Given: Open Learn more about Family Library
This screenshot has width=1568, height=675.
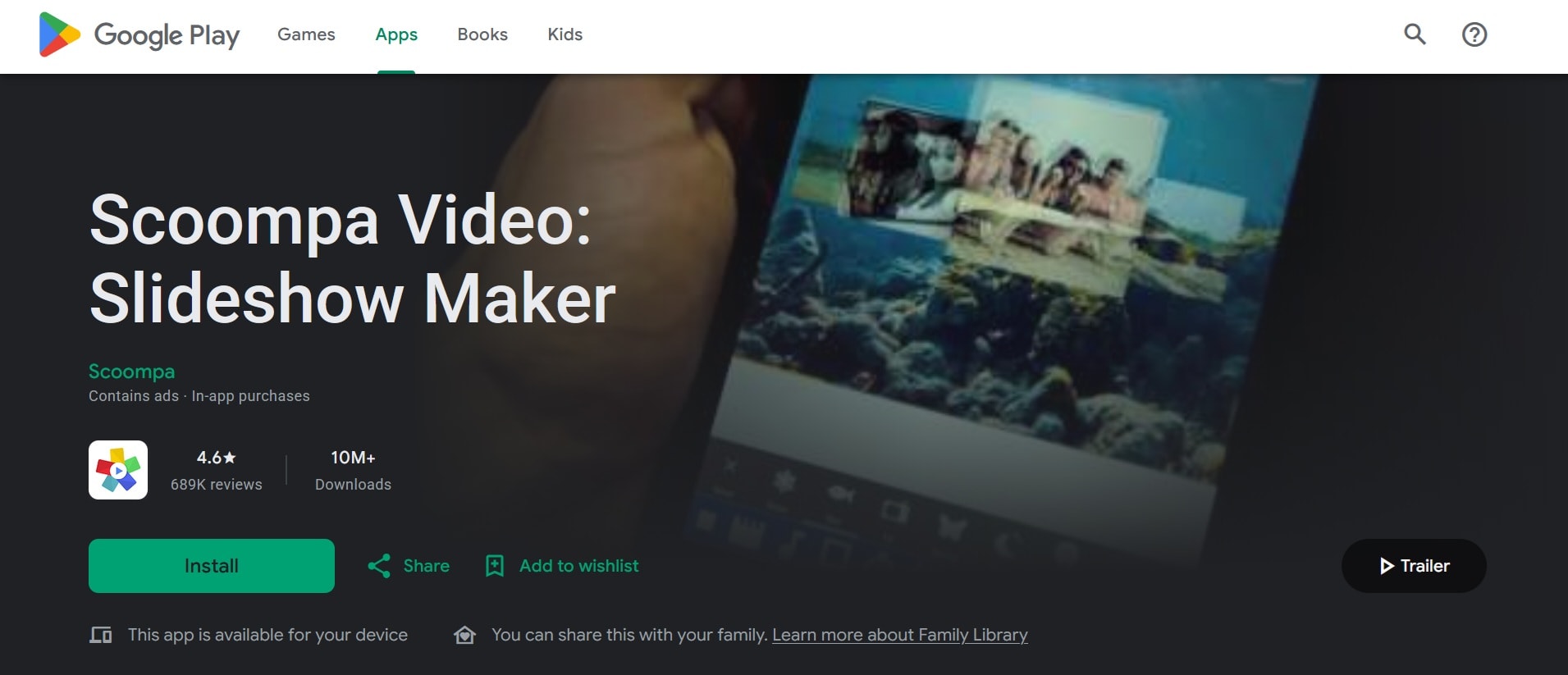Looking at the screenshot, I should [900, 635].
